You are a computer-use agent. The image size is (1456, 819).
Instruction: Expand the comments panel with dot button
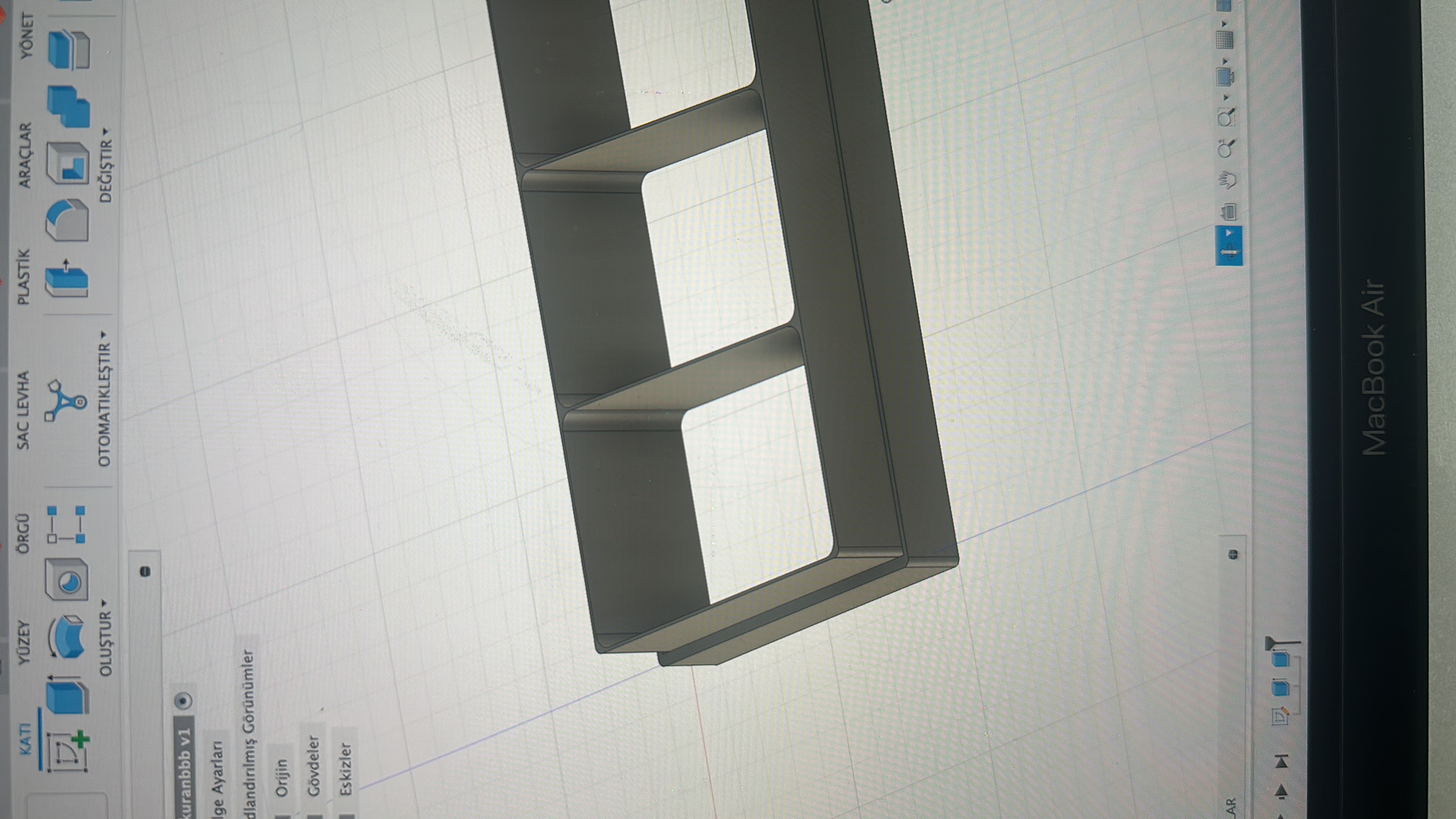pyautogui.click(x=1233, y=554)
